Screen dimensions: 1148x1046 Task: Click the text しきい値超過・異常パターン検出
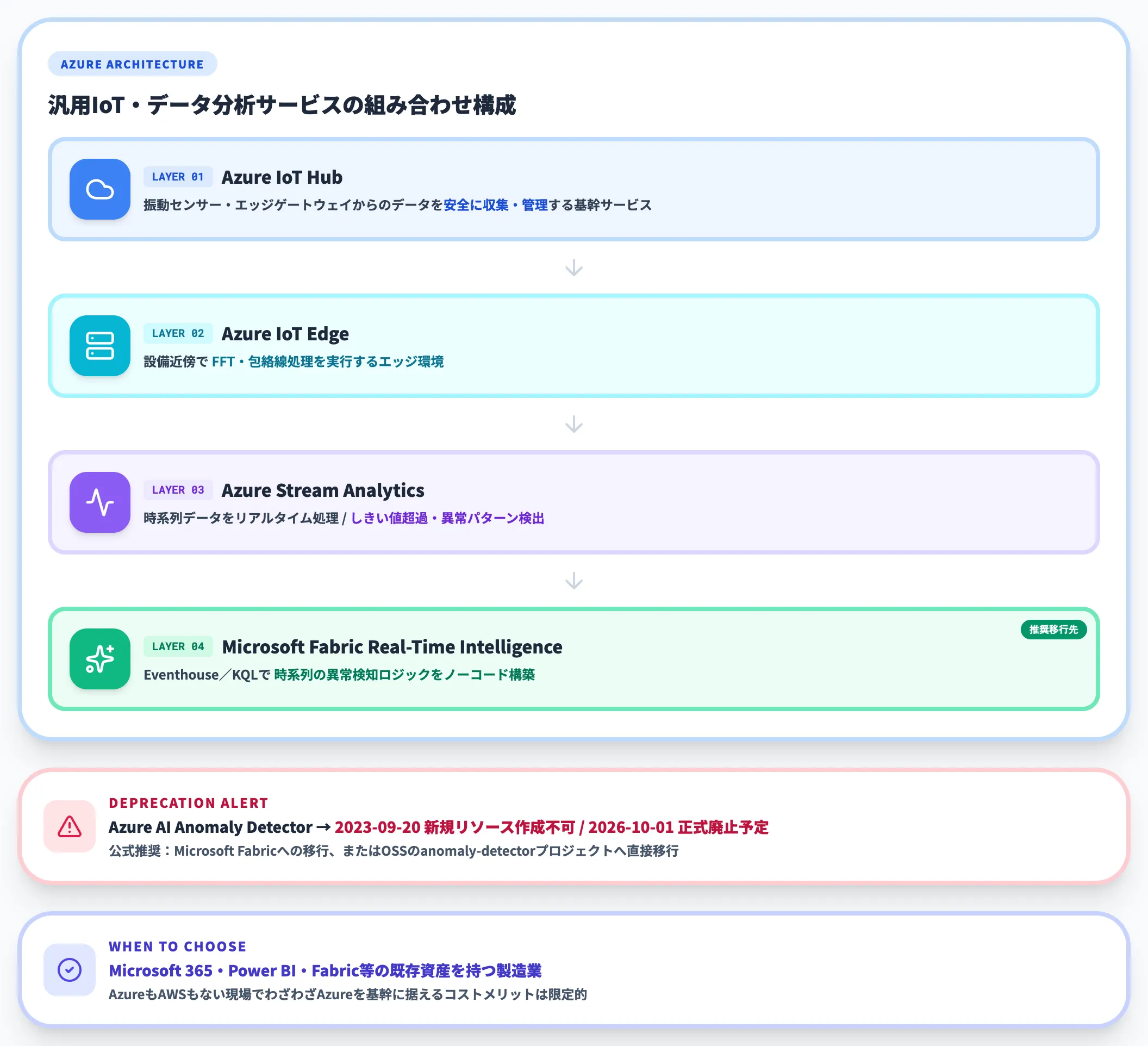point(447,518)
